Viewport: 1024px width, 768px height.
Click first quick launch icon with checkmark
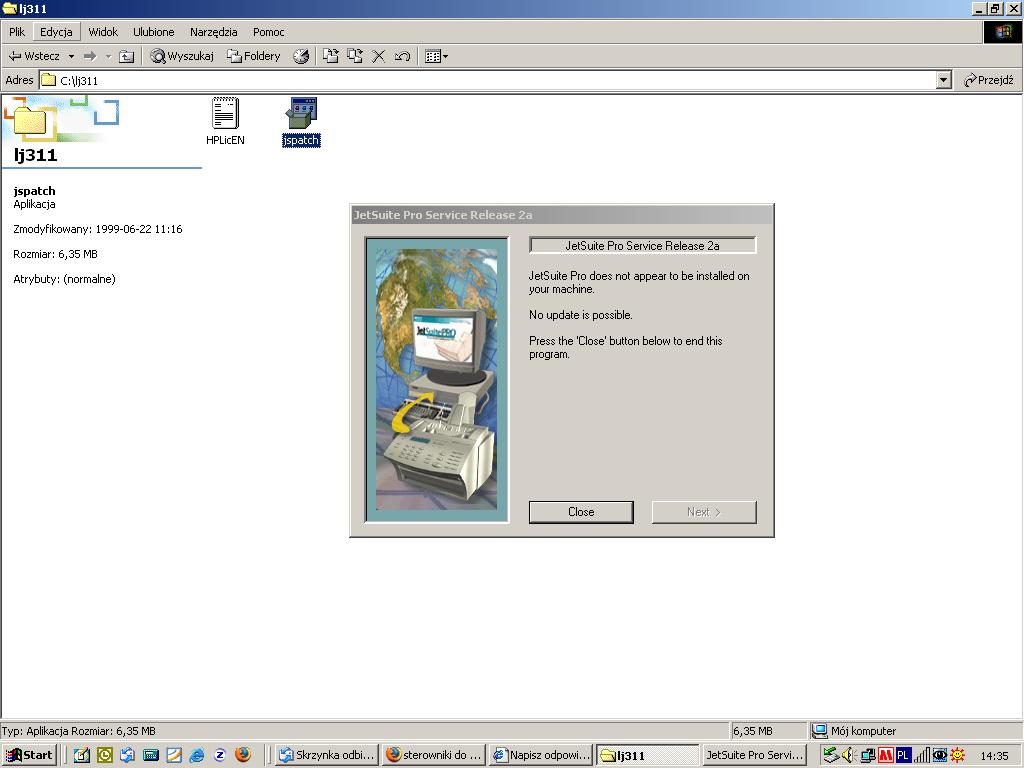click(x=82, y=755)
